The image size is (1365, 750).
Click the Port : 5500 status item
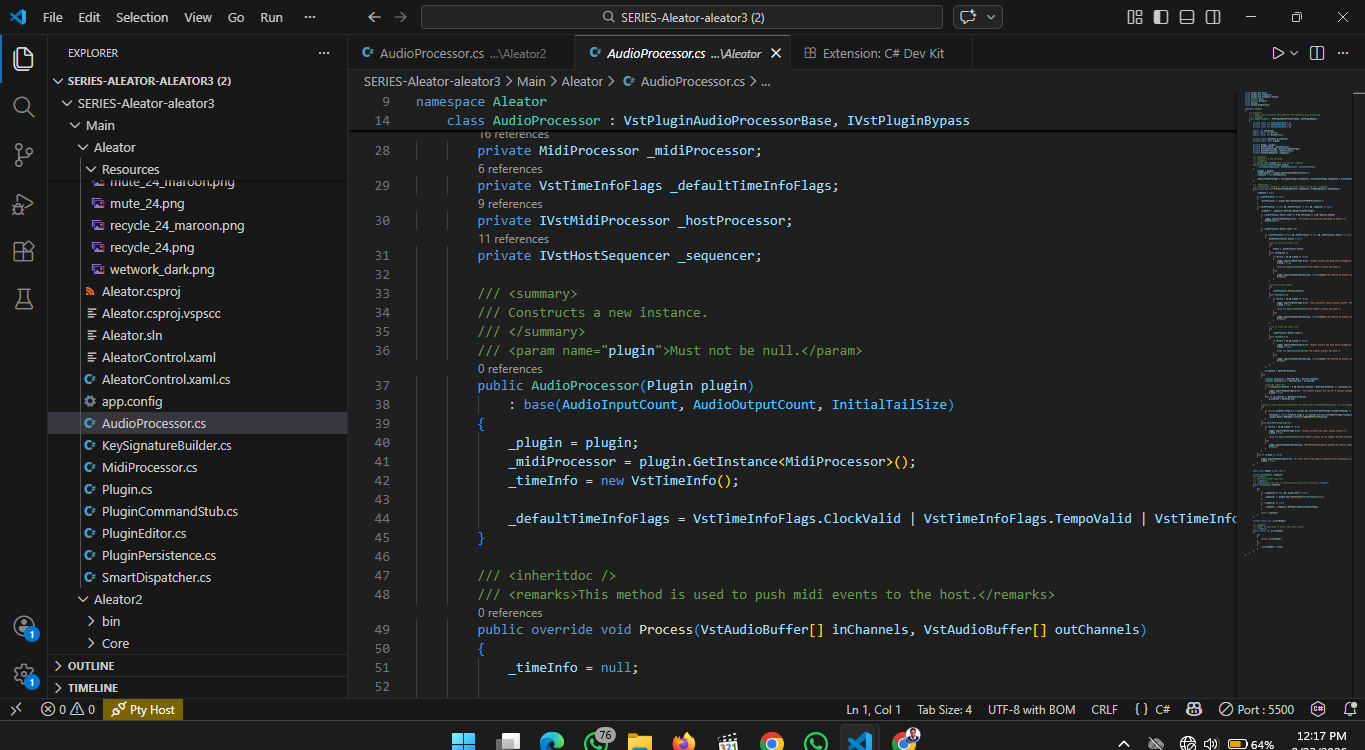[x=1255, y=709]
